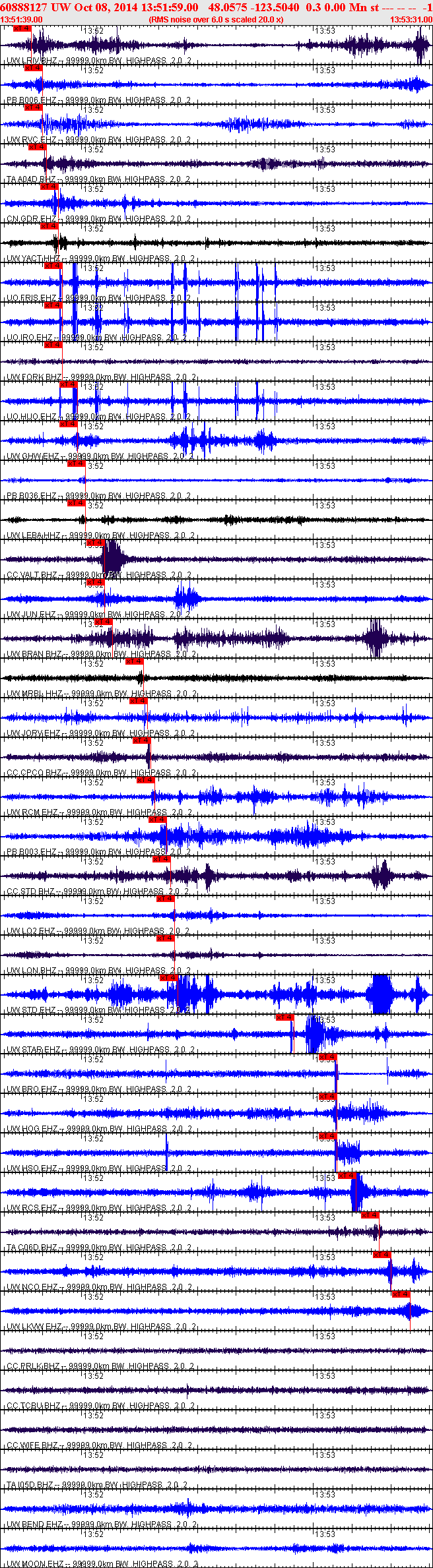Select the UW.JUN.EHZ station label
The width and height of the screenshot is (433, 1568).
32,615
